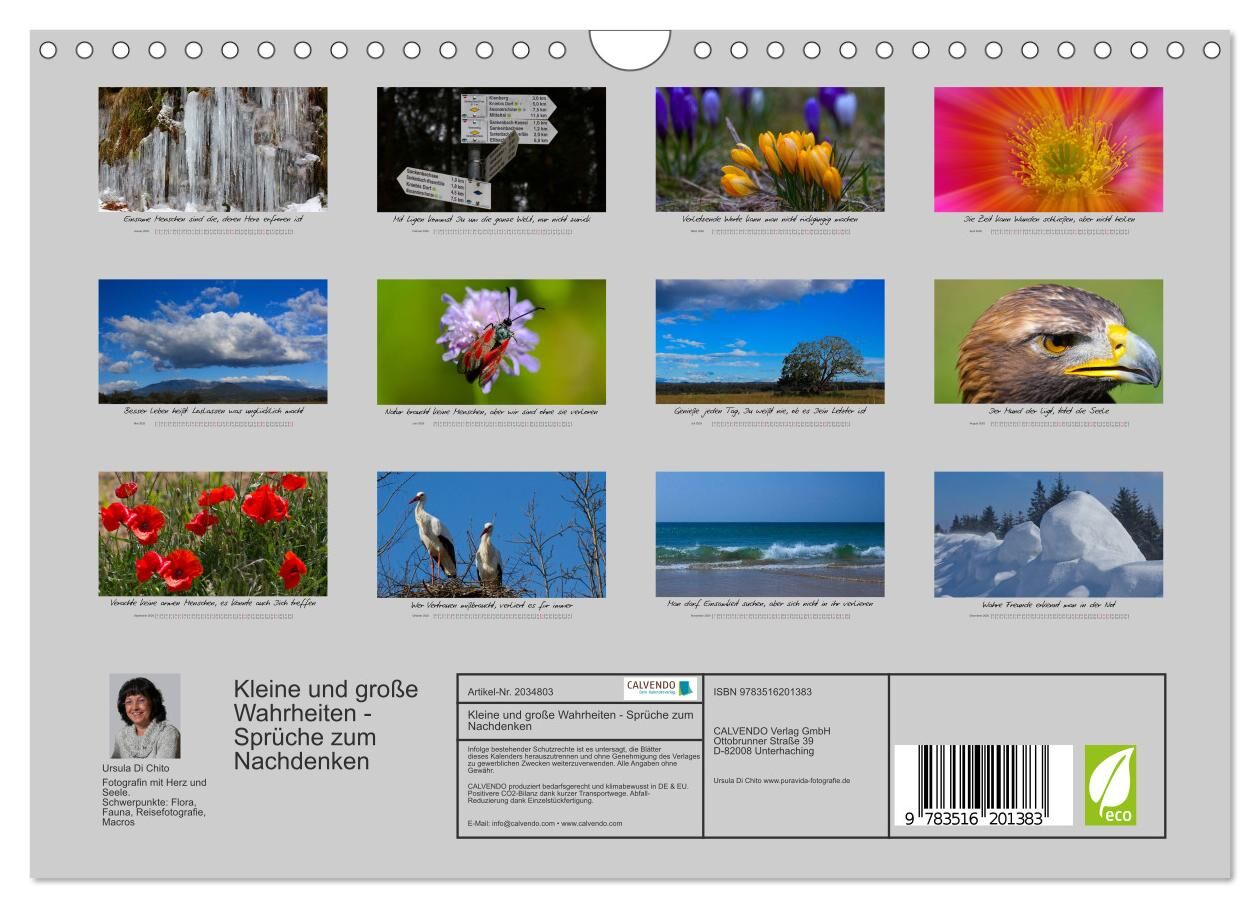The height and width of the screenshot is (908, 1260).
Task: Click the barcode image
Action: tap(982, 785)
